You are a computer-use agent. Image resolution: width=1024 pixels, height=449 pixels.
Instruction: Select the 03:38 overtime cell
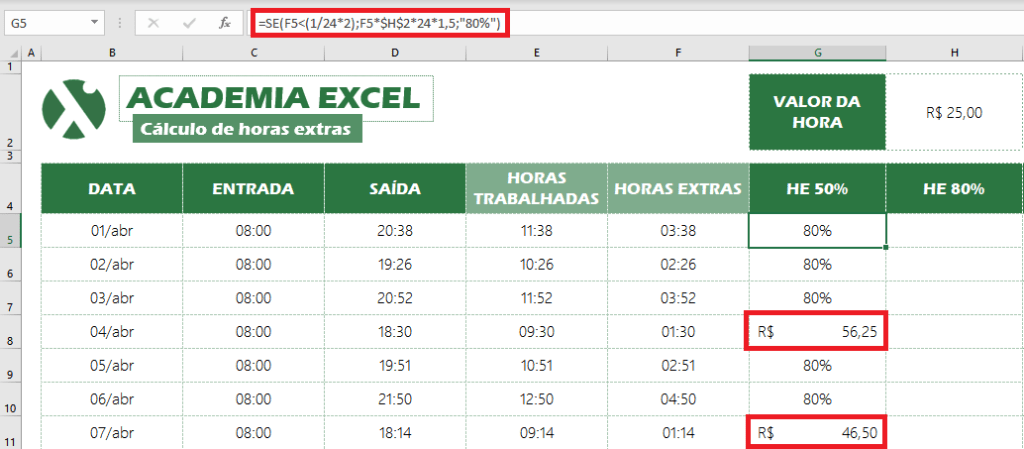pos(678,230)
